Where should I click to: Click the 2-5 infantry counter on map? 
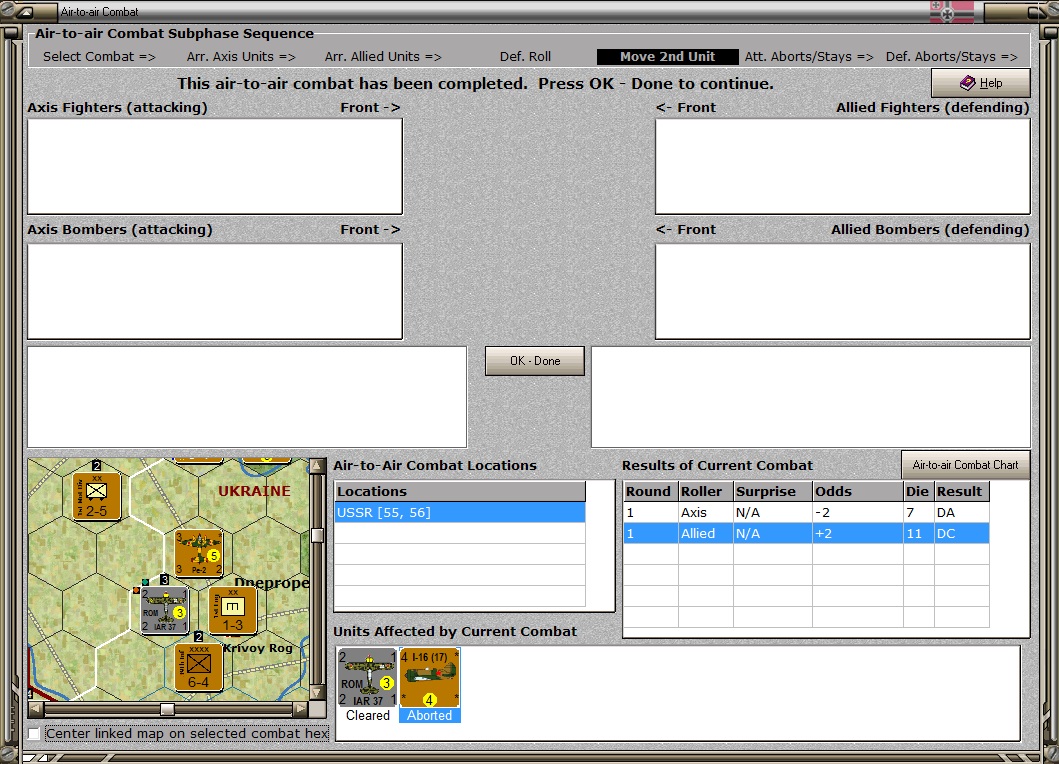point(97,496)
